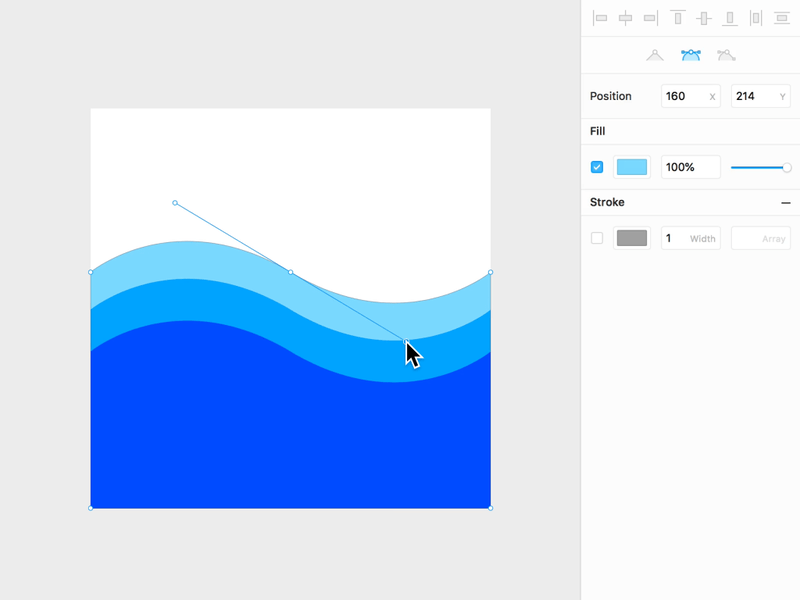Collapse the Stroke section with minus

[x=788, y=202]
